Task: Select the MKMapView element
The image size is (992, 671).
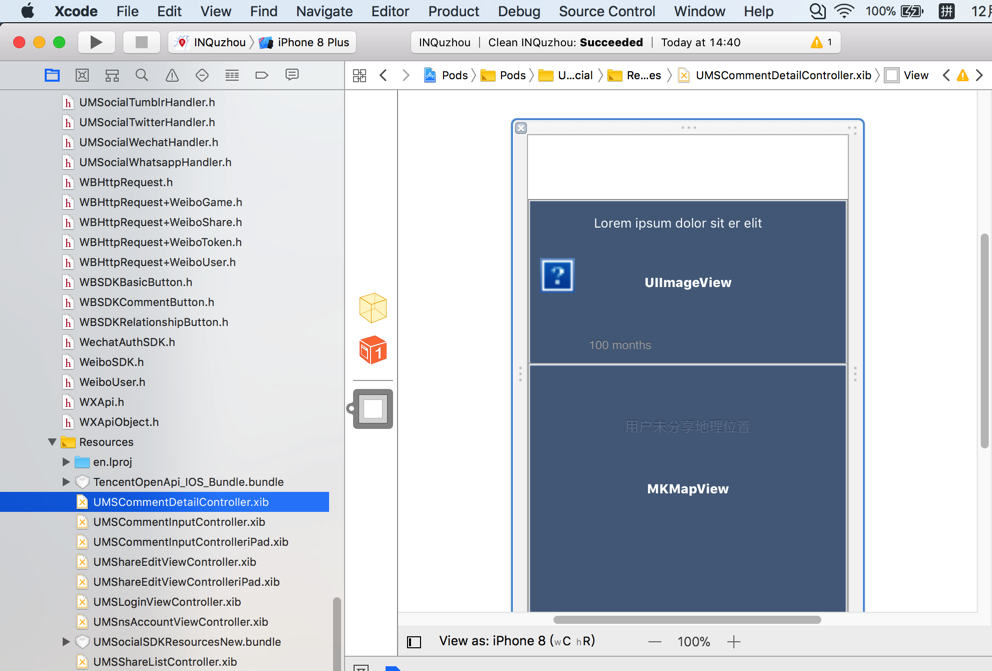Action: coord(688,489)
